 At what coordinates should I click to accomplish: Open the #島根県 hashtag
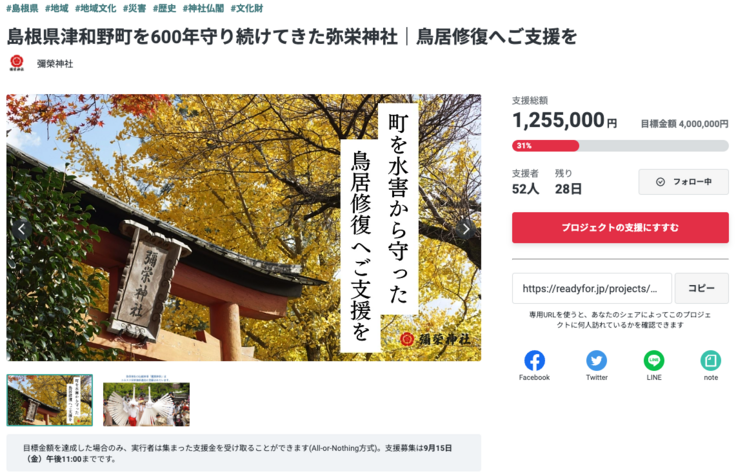tap(22, 8)
